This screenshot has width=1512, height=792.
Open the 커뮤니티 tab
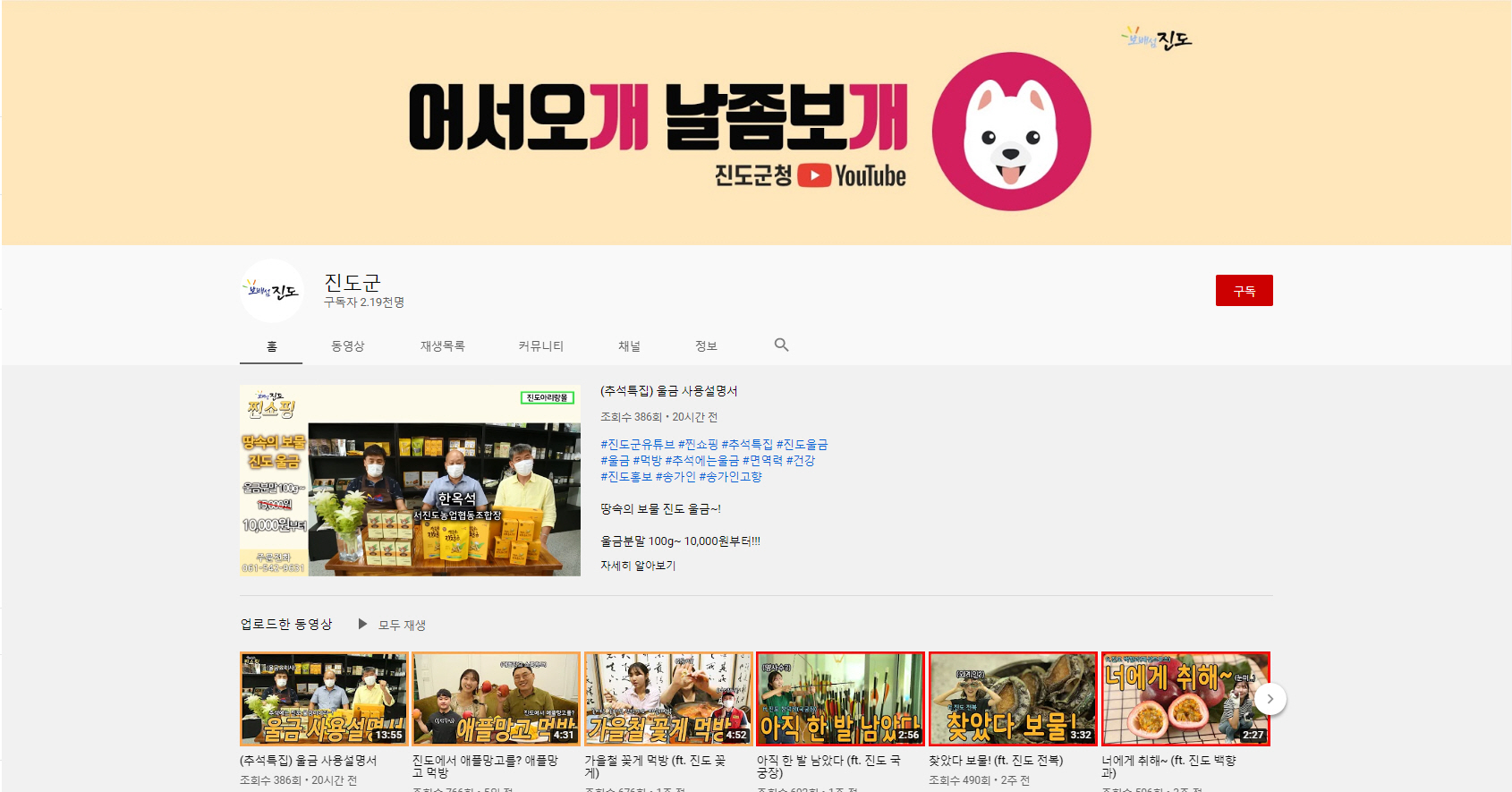coord(540,346)
